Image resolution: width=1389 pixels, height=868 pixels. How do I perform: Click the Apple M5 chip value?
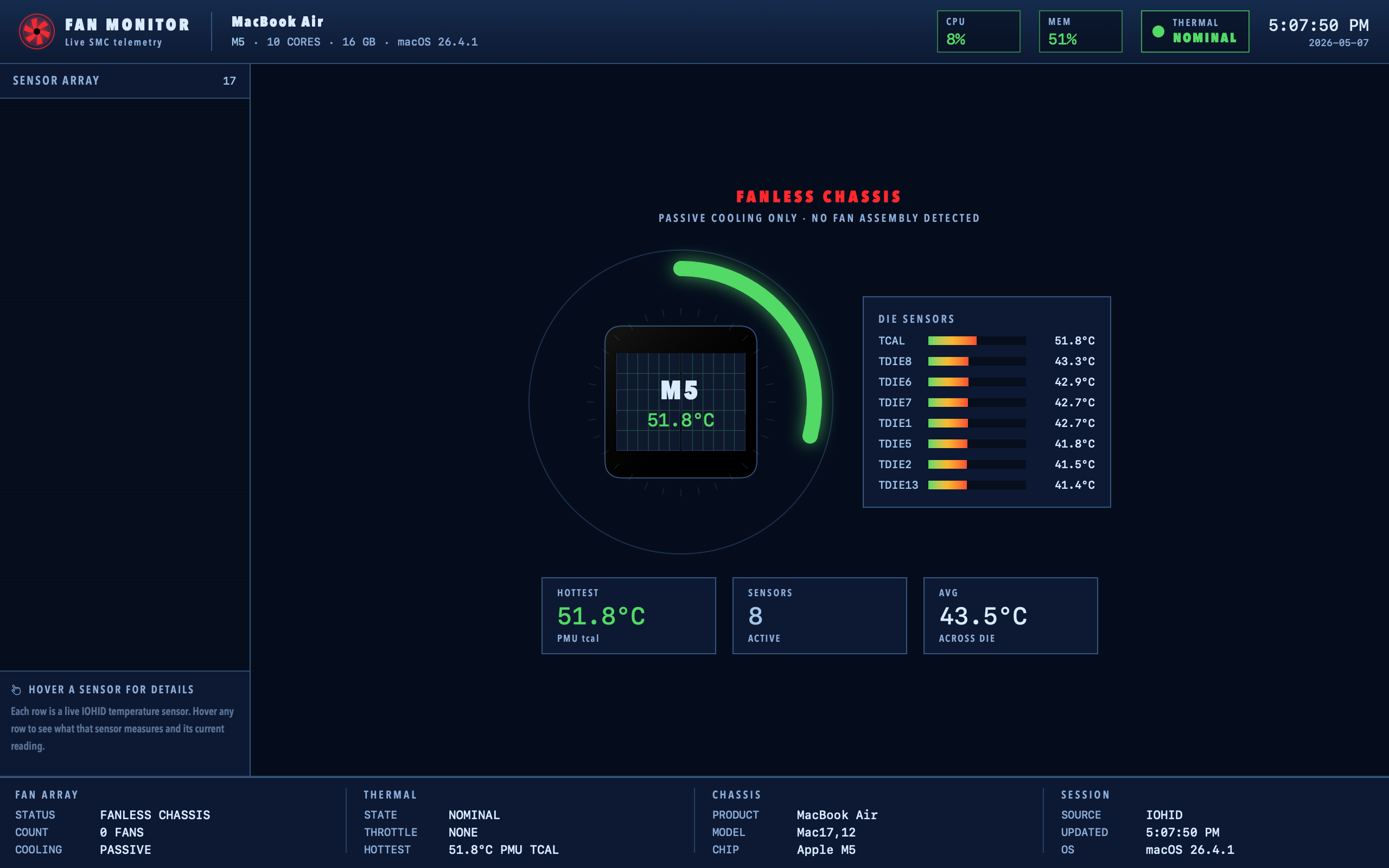(x=826, y=850)
